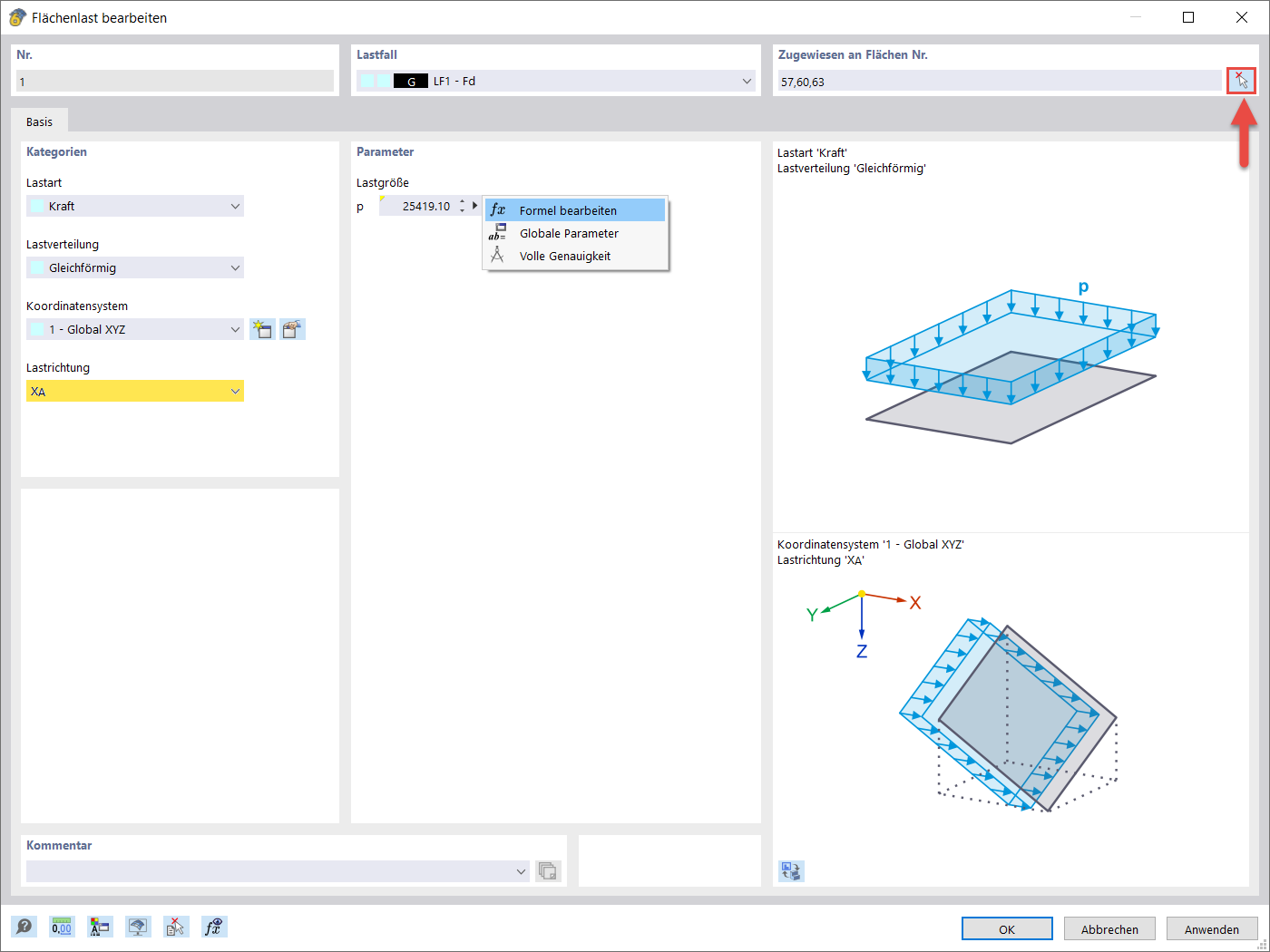Click the Lastrichtung label
The image size is (1270, 952).
tap(58, 367)
